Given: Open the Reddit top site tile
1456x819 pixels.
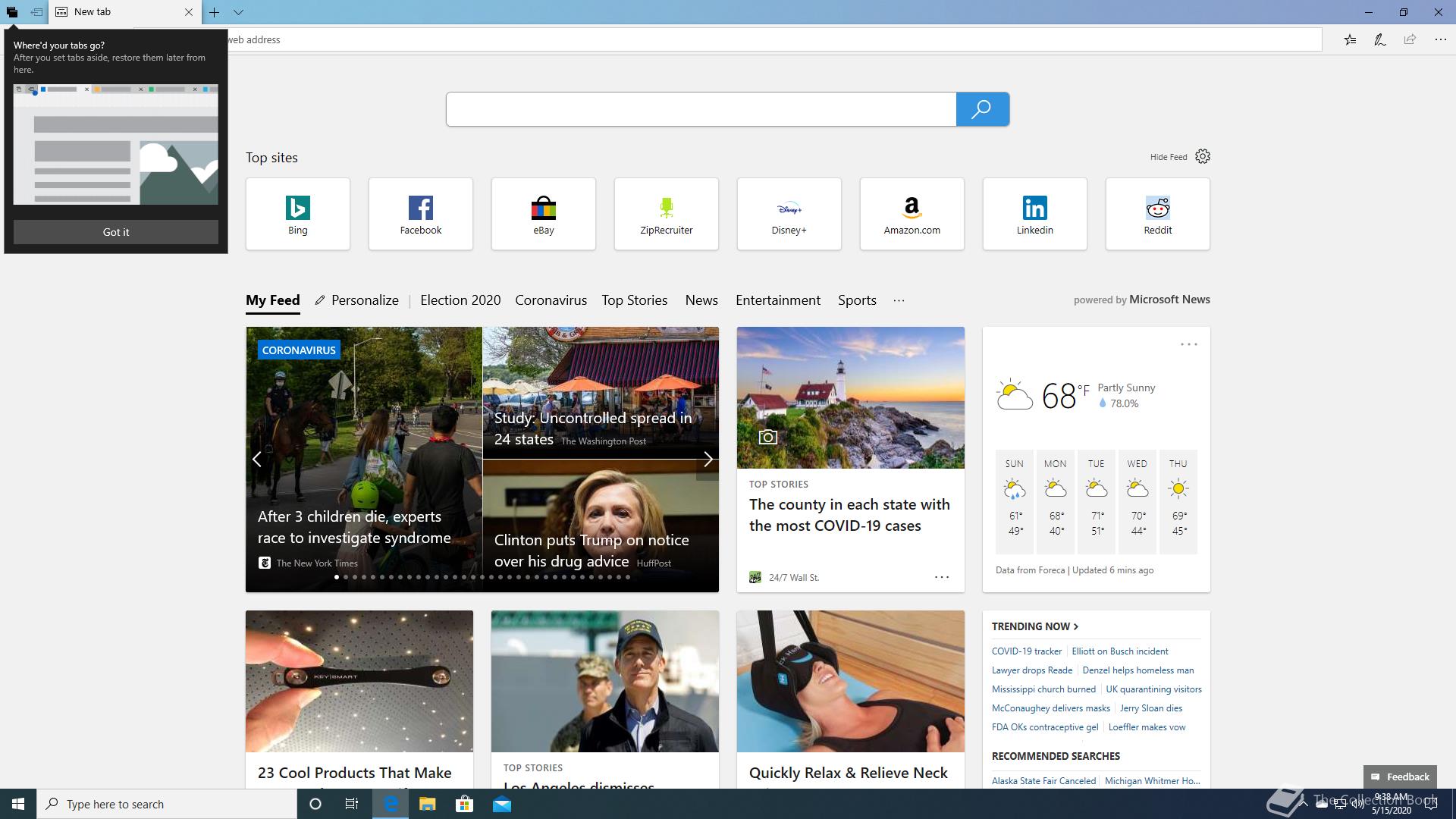Looking at the screenshot, I should [x=1158, y=214].
